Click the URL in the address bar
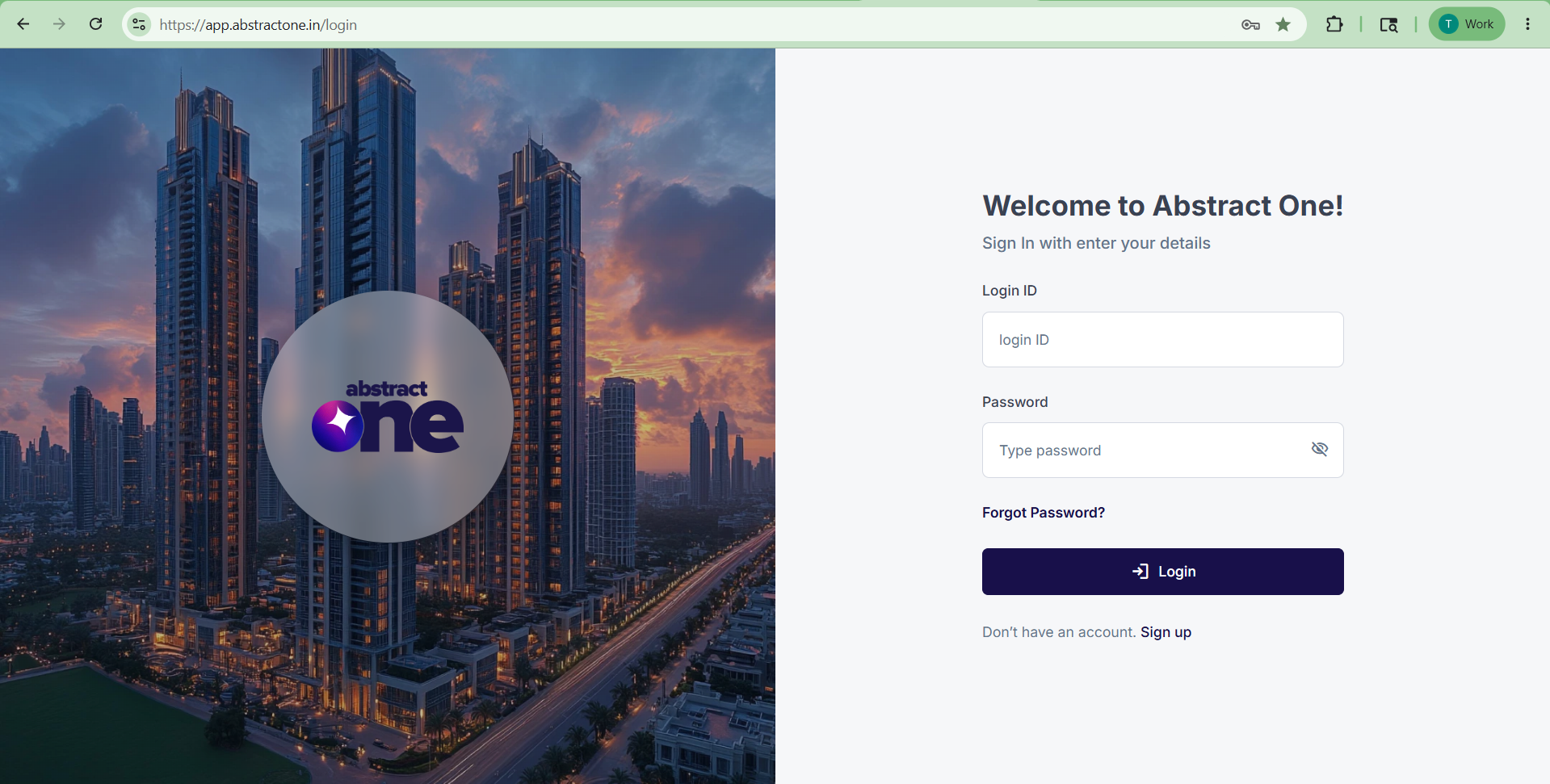1550x784 pixels. click(258, 25)
